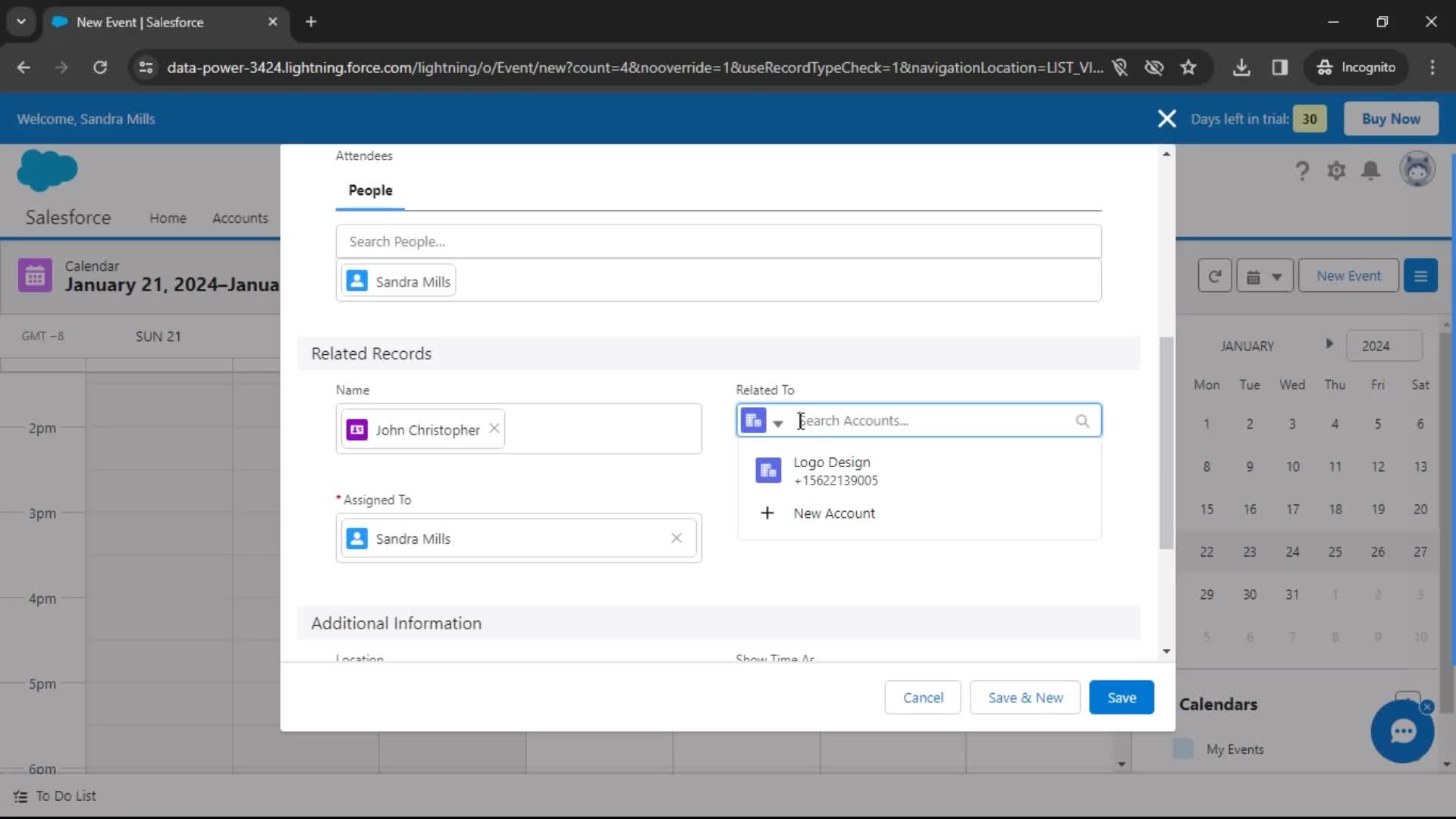Click the third-party cookies blocked eye icon
1456x819 pixels.
(1153, 67)
